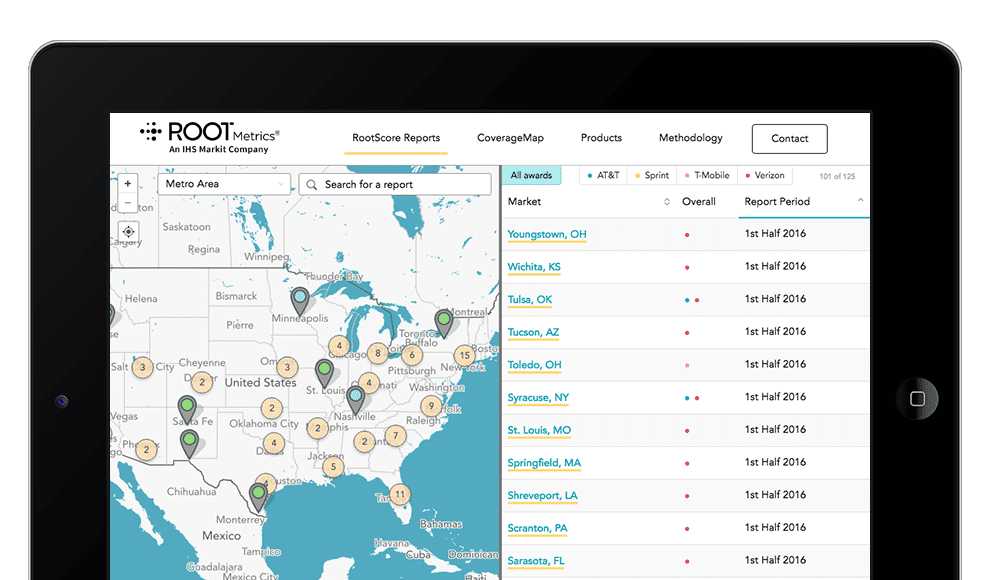Click the cluster marker showing 9
This screenshot has height=580, width=990.
[x=430, y=406]
